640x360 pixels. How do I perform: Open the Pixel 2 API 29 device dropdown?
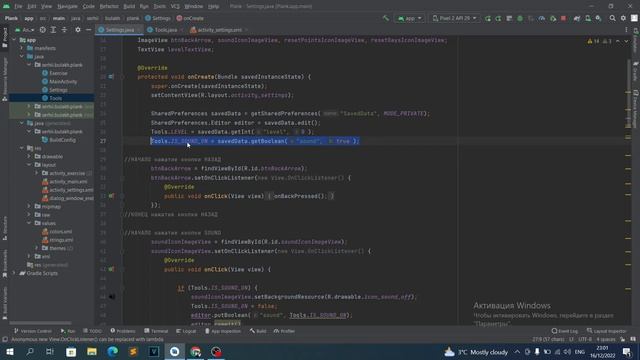(x=454, y=18)
